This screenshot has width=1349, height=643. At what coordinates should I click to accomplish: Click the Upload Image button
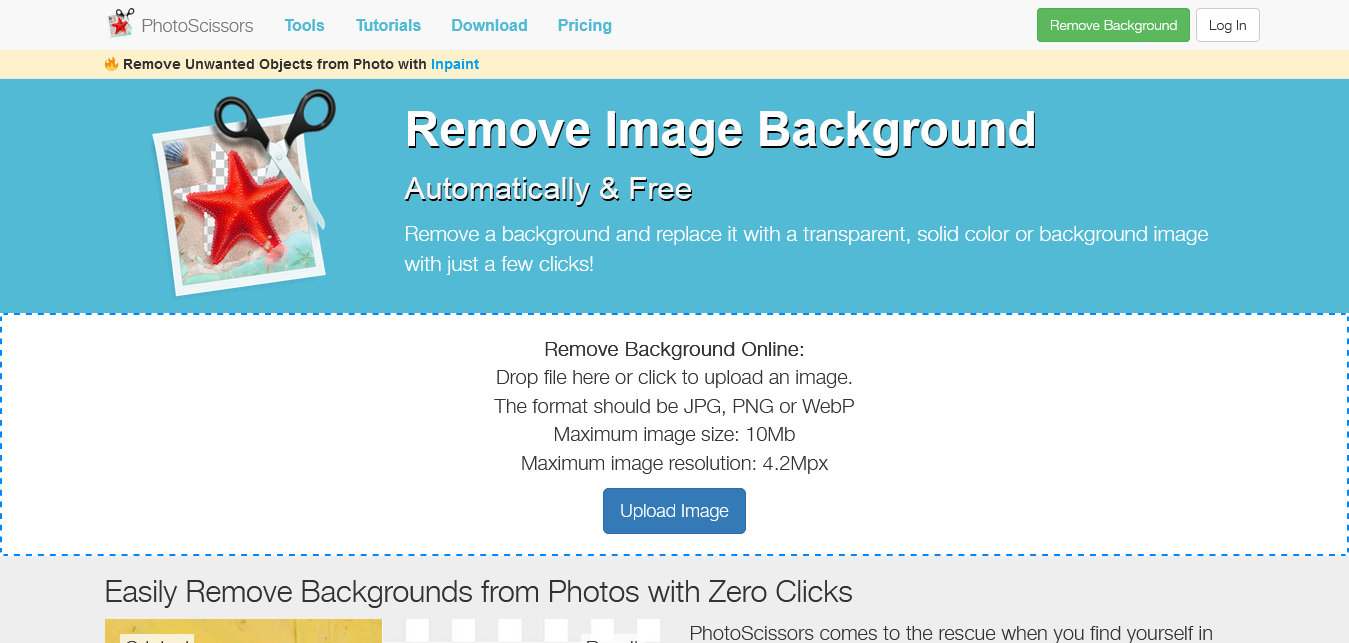pos(674,511)
